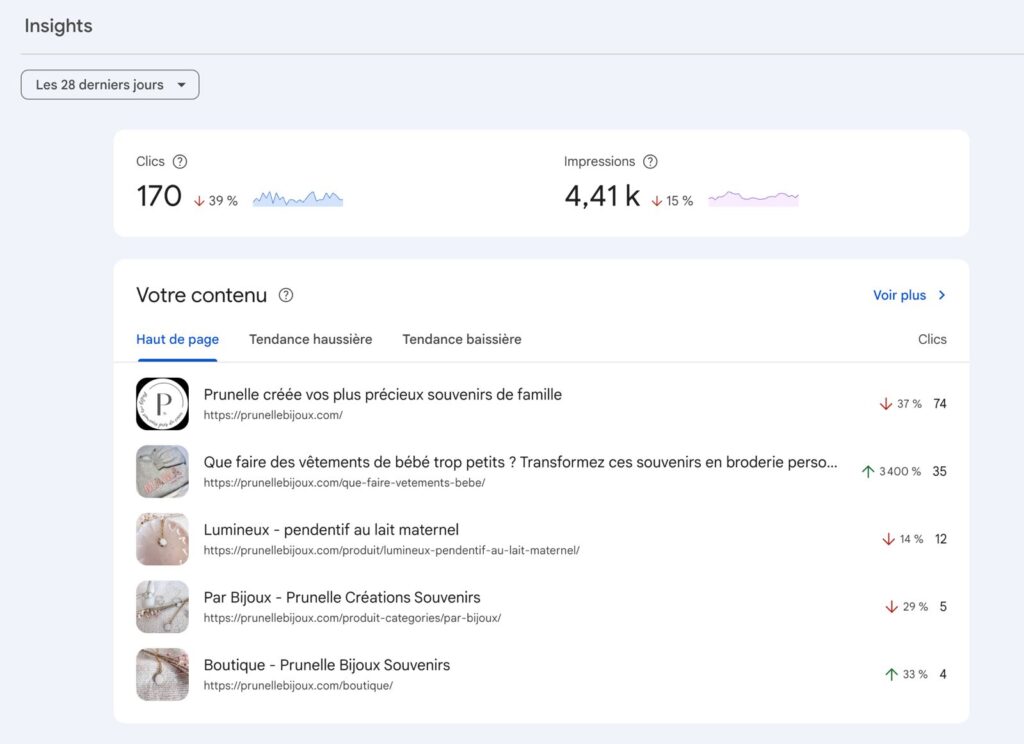The width and height of the screenshot is (1024, 744).
Task: Click the prunellebijoux.com/boutique/ URL
Action: pos(298,686)
